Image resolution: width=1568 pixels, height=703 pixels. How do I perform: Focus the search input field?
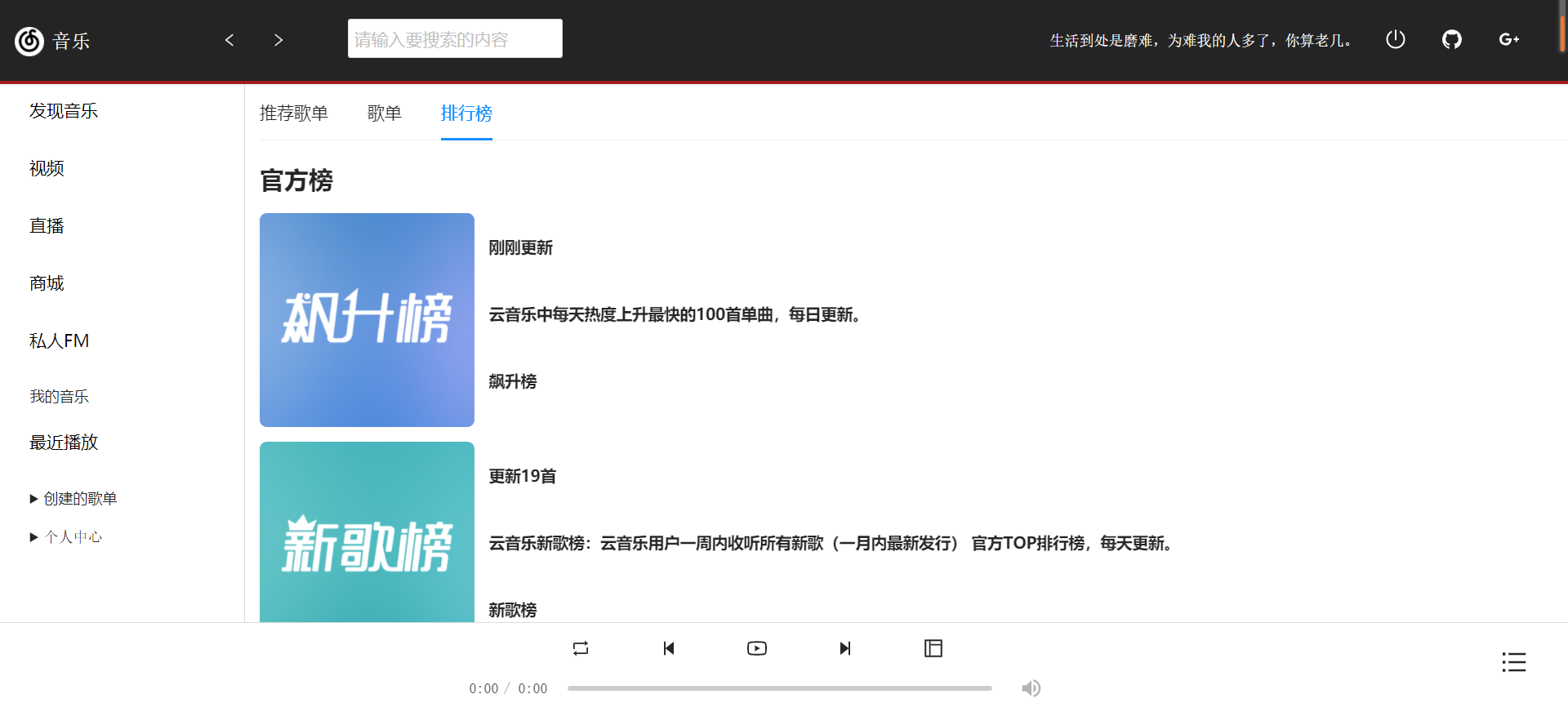pyautogui.click(x=455, y=38)
